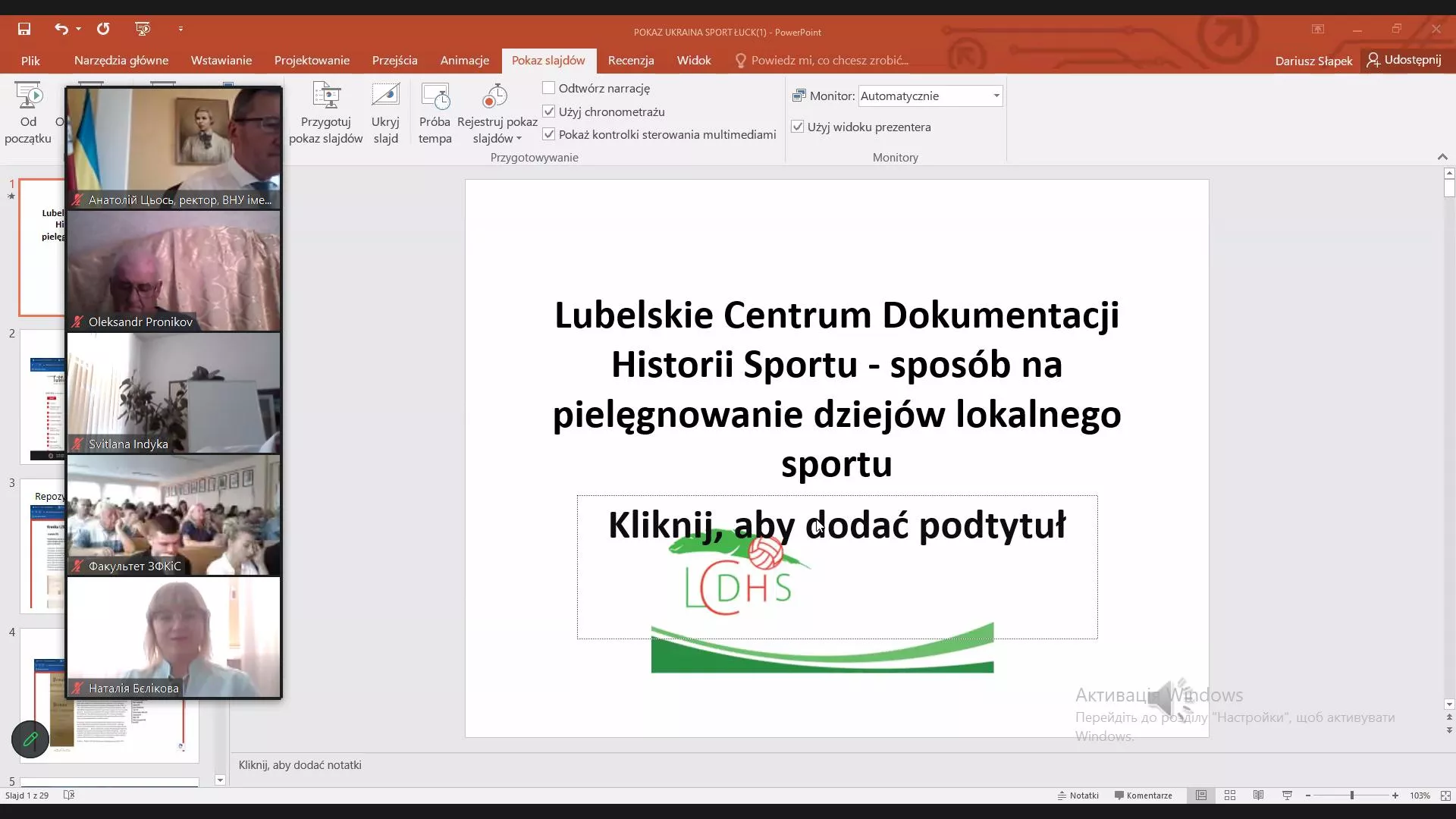Toggle Użyj widoku prezentera option
Screen dimensions: 1456x819
[798, 126]
